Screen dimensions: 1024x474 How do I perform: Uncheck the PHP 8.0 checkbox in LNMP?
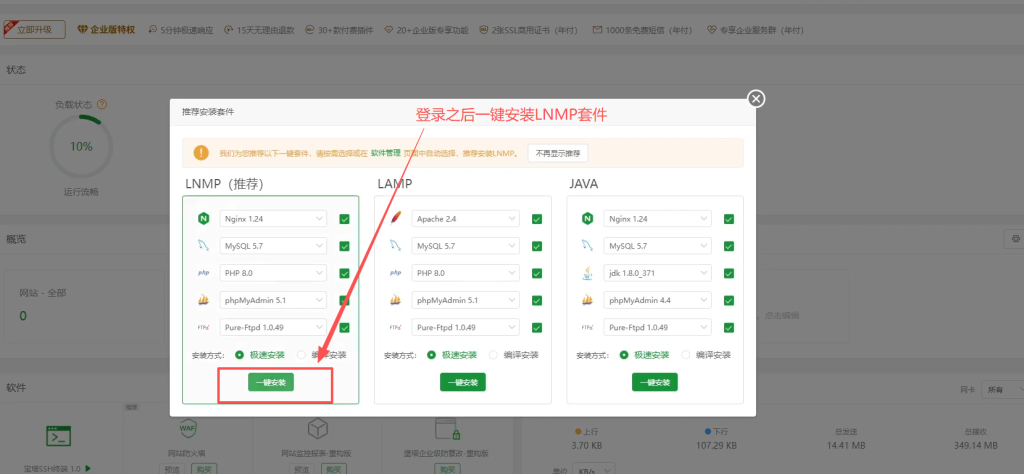(x=344, y=274)
